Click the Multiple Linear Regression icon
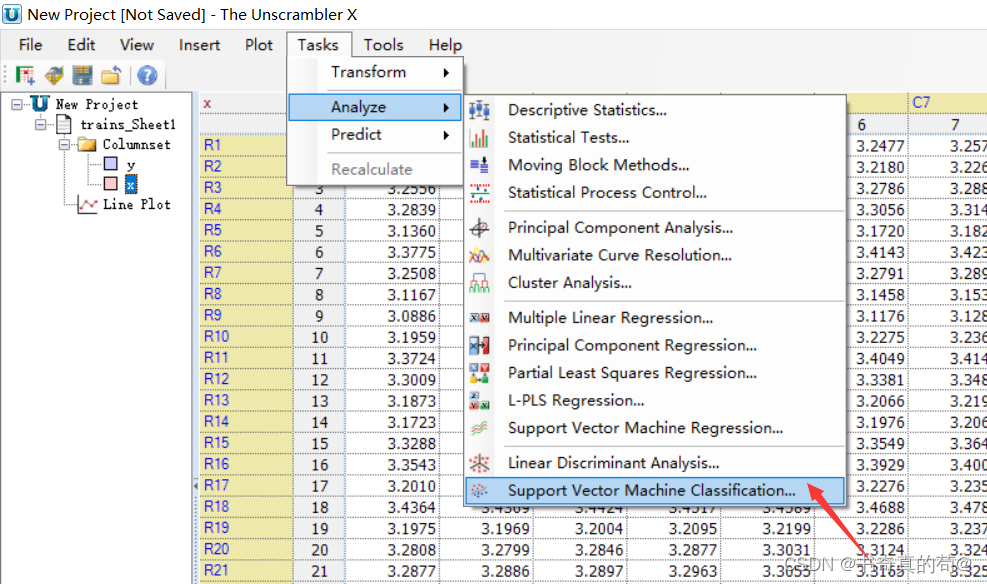The height and width of the screenshot is (584, 987). [x=479, y=318]
